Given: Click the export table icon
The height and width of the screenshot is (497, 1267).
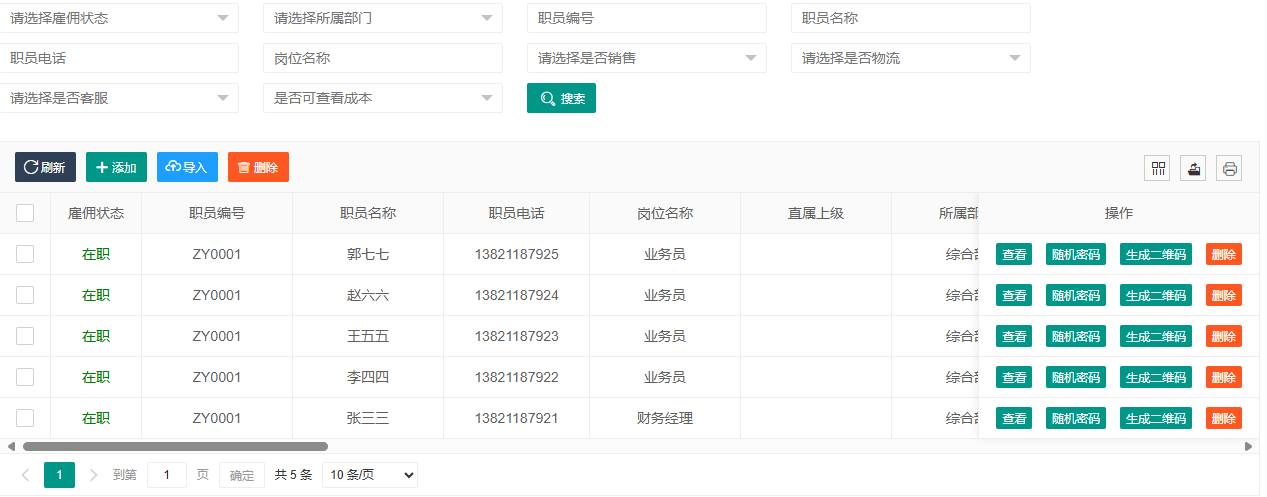Looking at the screenshot, I should tap(1193, 168).
